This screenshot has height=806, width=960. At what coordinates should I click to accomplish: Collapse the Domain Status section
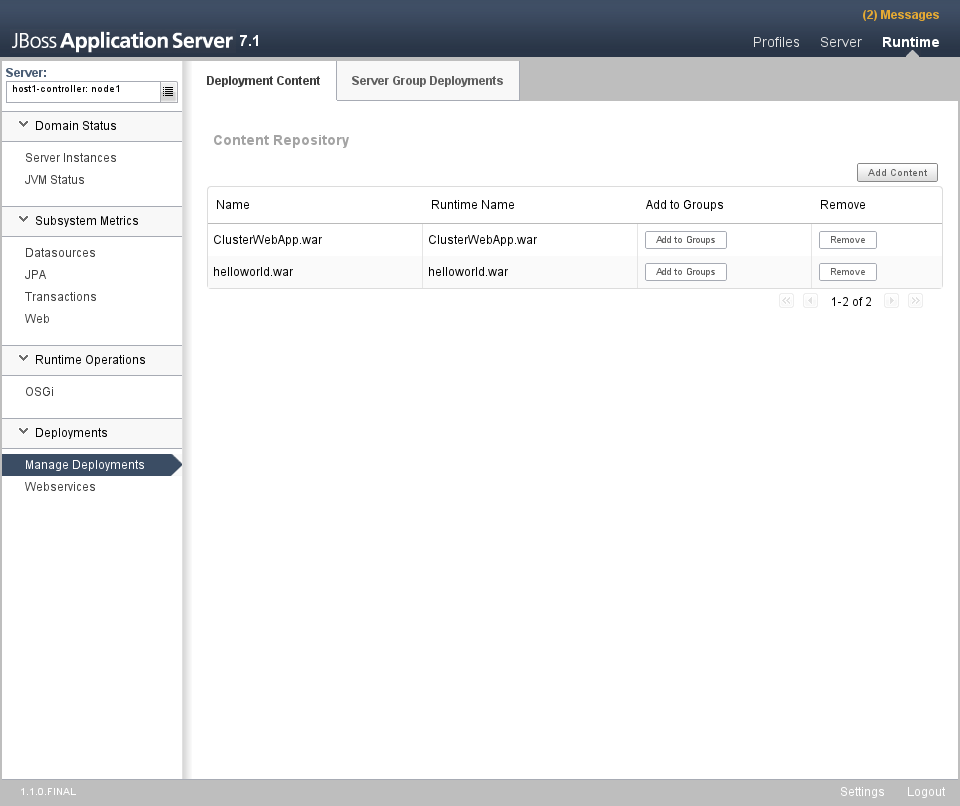[23, 125]
